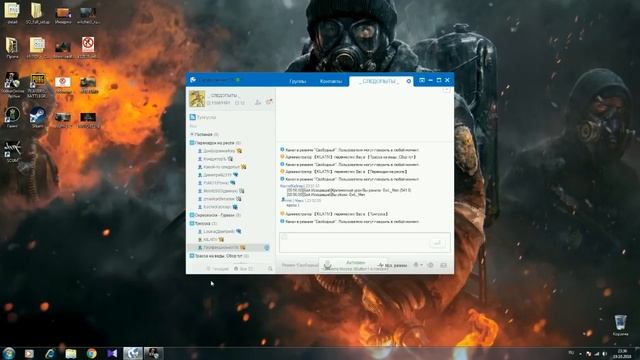Click the chat message input field

(365, 243)
